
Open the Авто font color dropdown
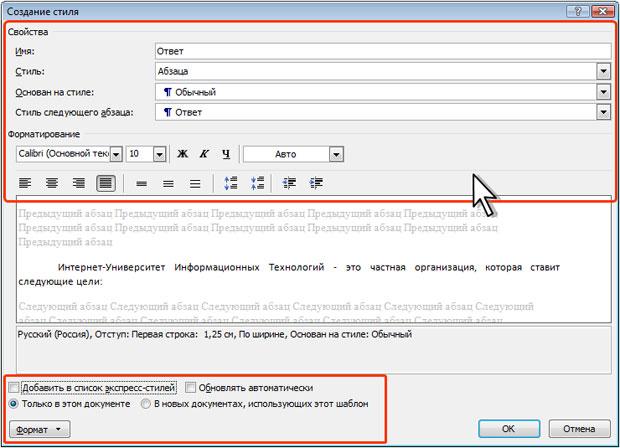pyautogui.click(x=336, y=154)
